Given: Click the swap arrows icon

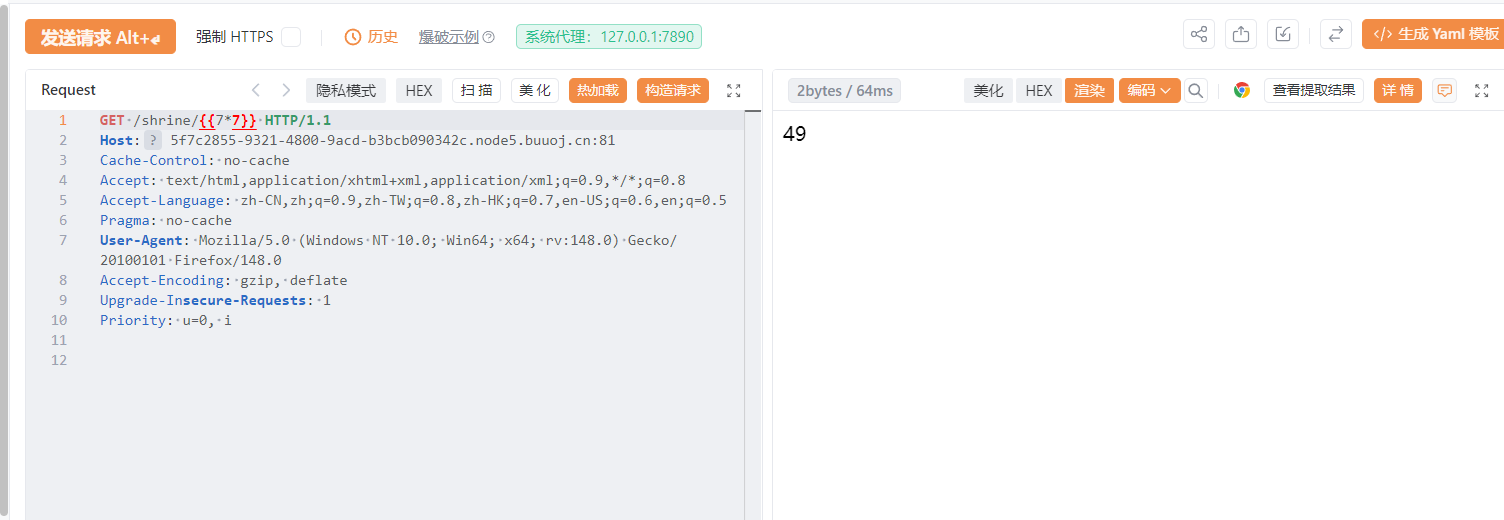Looking at the screenshot, I should point(1335,34).
